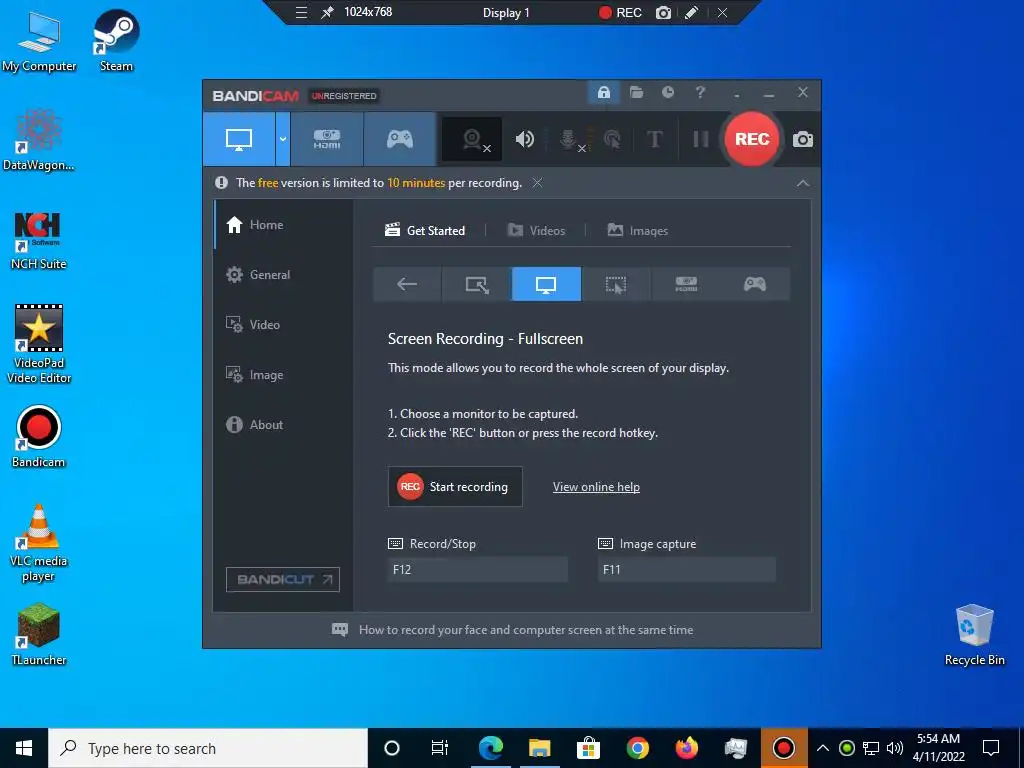1024x768 pixels.
Task: Switch to the Images tab
Action: coord(637,231)
